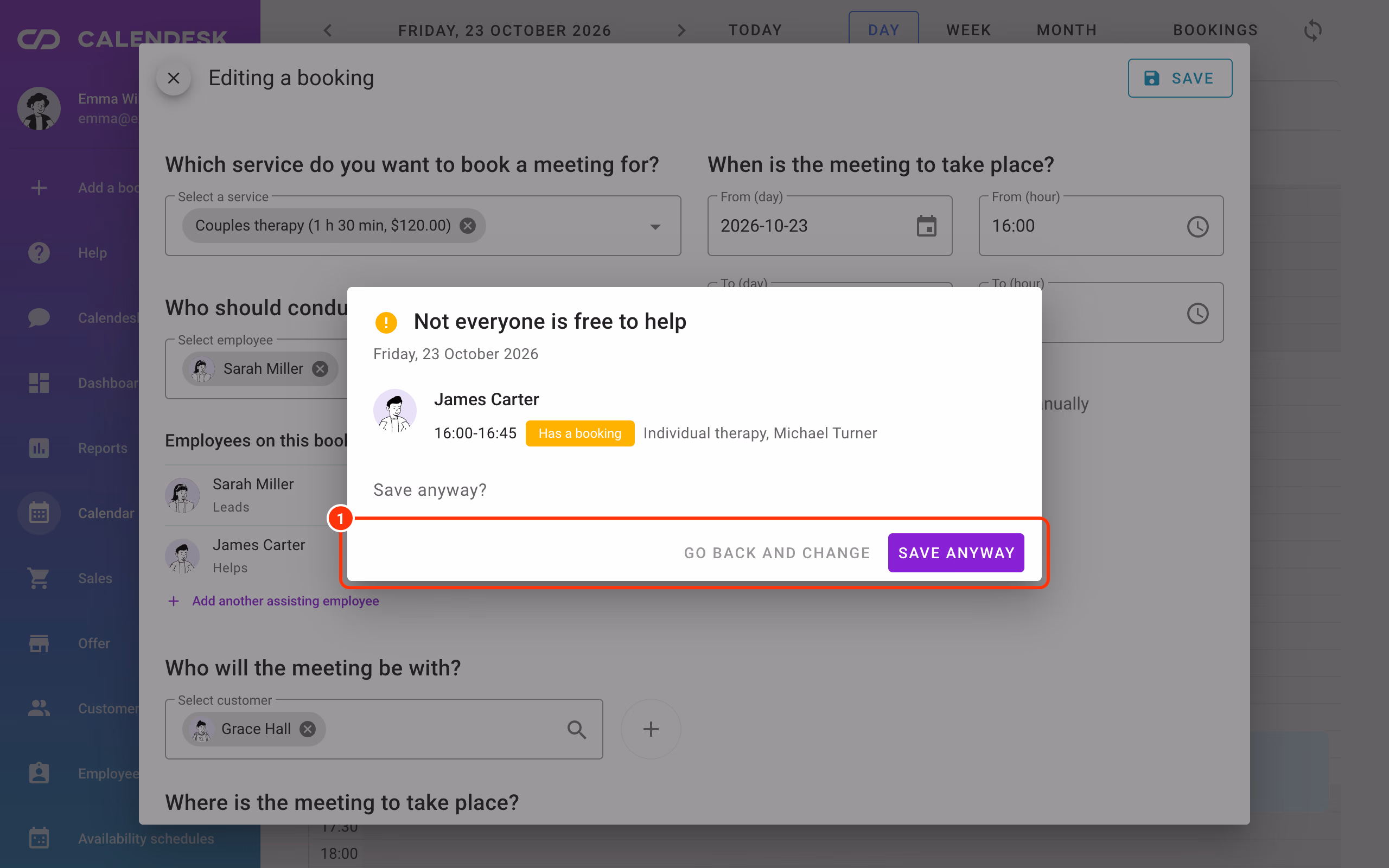Switch to Month view tab
Image resolution: width=1389 pixels, height=868 pixels.
point(1066,30)
